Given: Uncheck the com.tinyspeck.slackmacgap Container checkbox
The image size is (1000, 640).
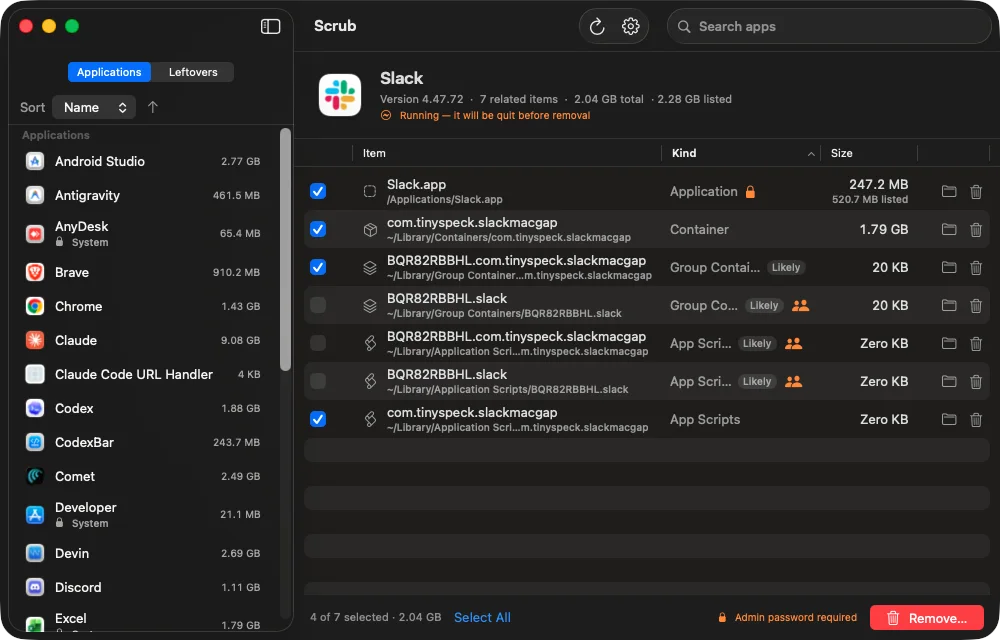Looking at the screenshot, I should click(318, 229).
